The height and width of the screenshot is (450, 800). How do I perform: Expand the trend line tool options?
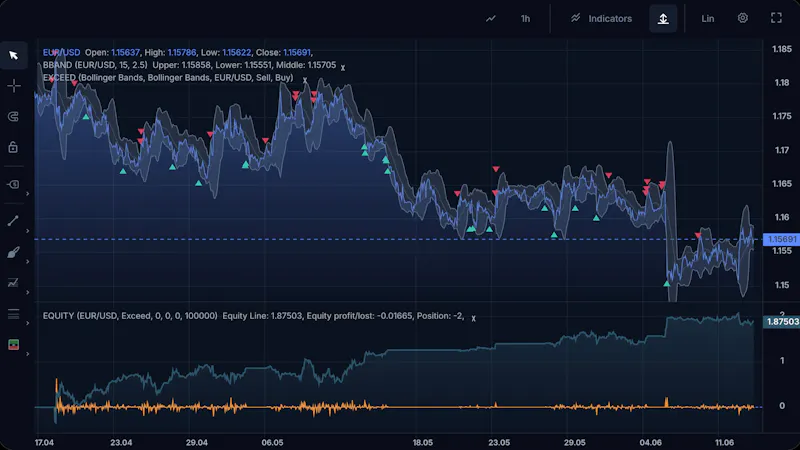(x=28, y=231)
